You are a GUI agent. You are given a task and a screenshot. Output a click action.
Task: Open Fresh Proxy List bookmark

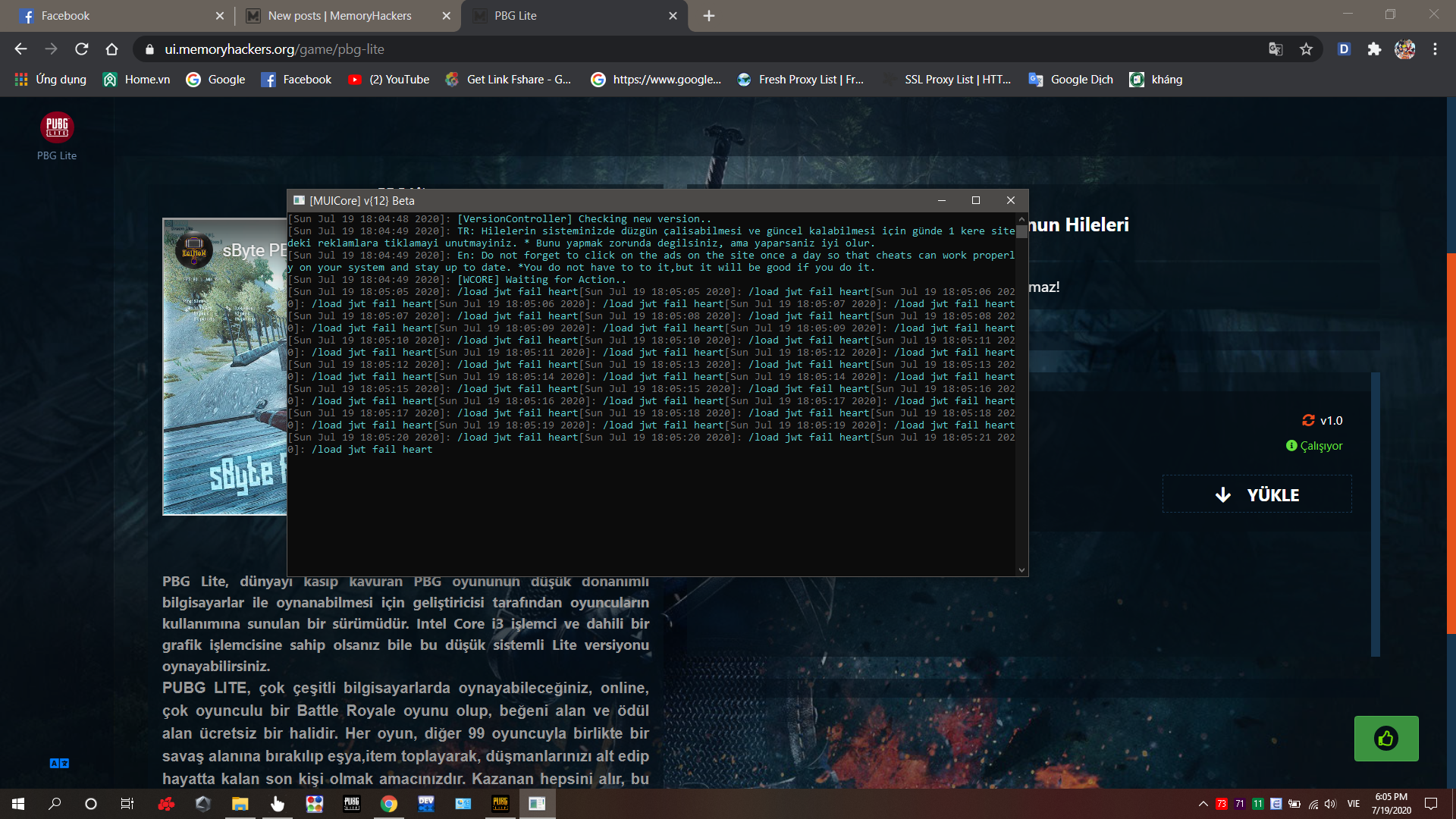[x=800, y=80]
